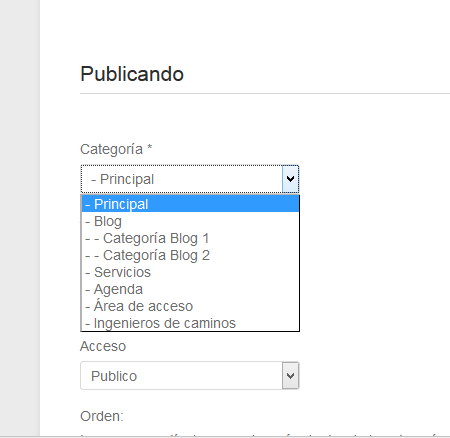Select "- Área de acceso" category
Viewport: 450px width, 438px height.
[x=190, y=306]
